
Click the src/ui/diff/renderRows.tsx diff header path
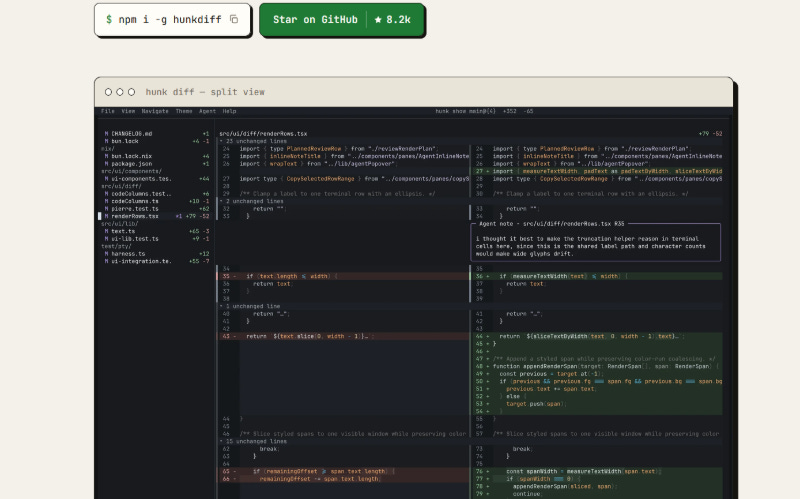(263, 134)
